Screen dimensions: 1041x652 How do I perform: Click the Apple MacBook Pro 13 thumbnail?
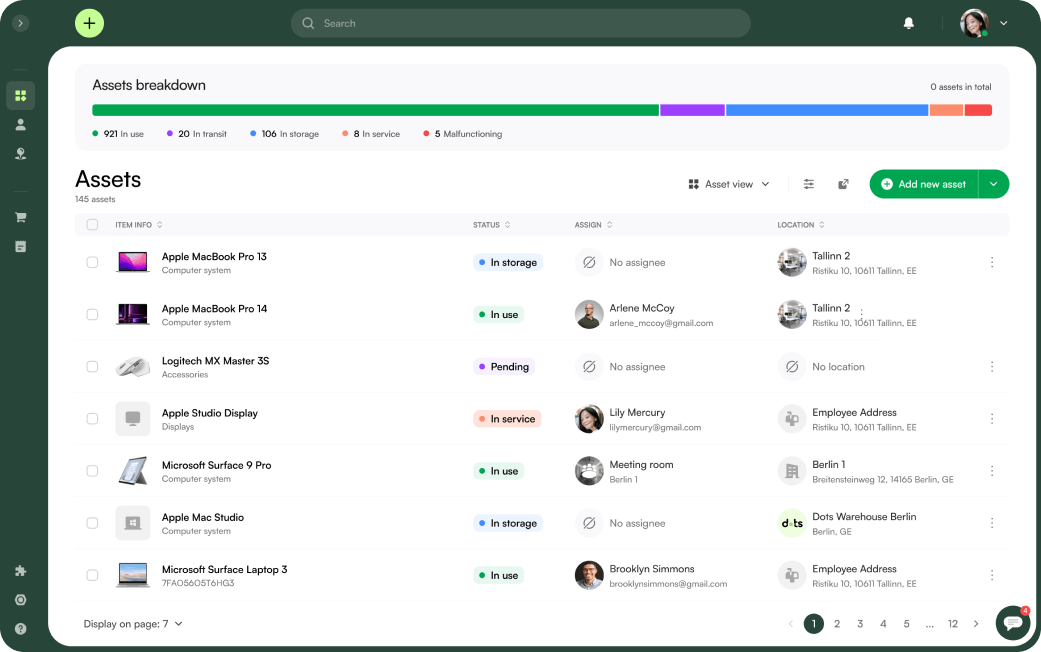133,262
